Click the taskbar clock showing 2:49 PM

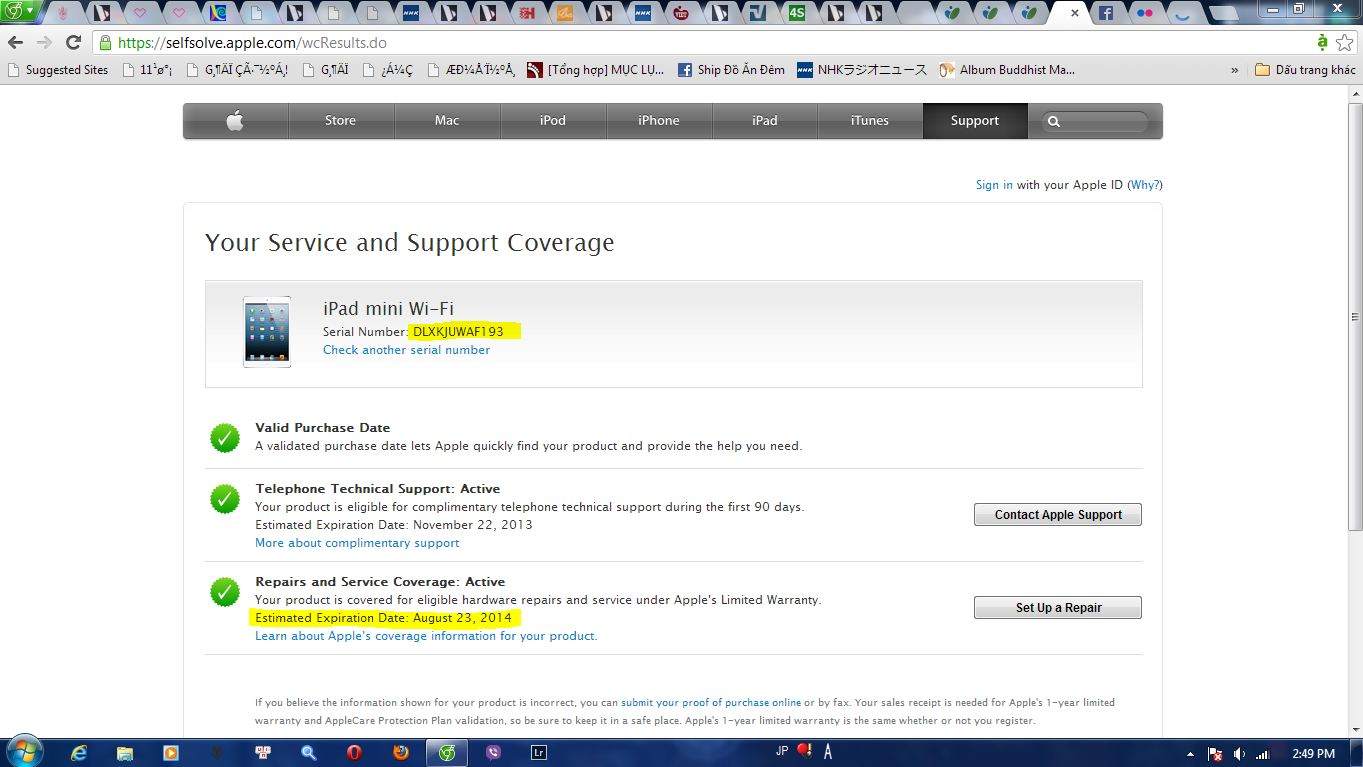pos(1313,754)
